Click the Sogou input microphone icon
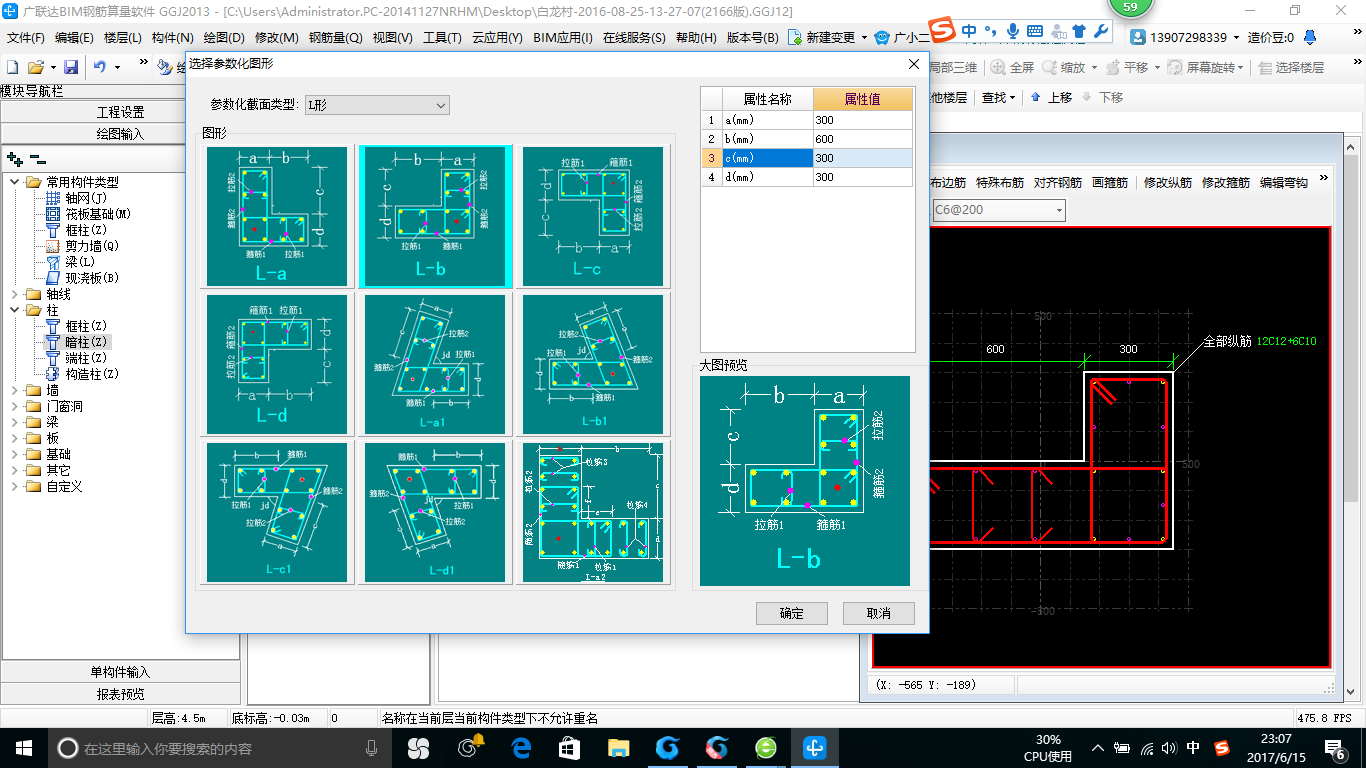This screenshot has width=1366, height=768. click(x=1012, y=31)
